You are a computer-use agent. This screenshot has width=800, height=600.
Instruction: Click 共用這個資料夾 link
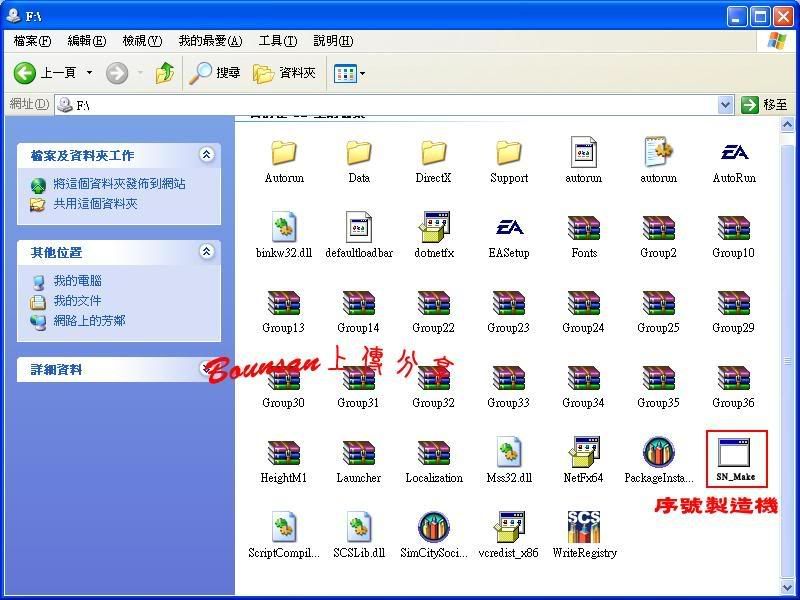[x=95, y=204]
